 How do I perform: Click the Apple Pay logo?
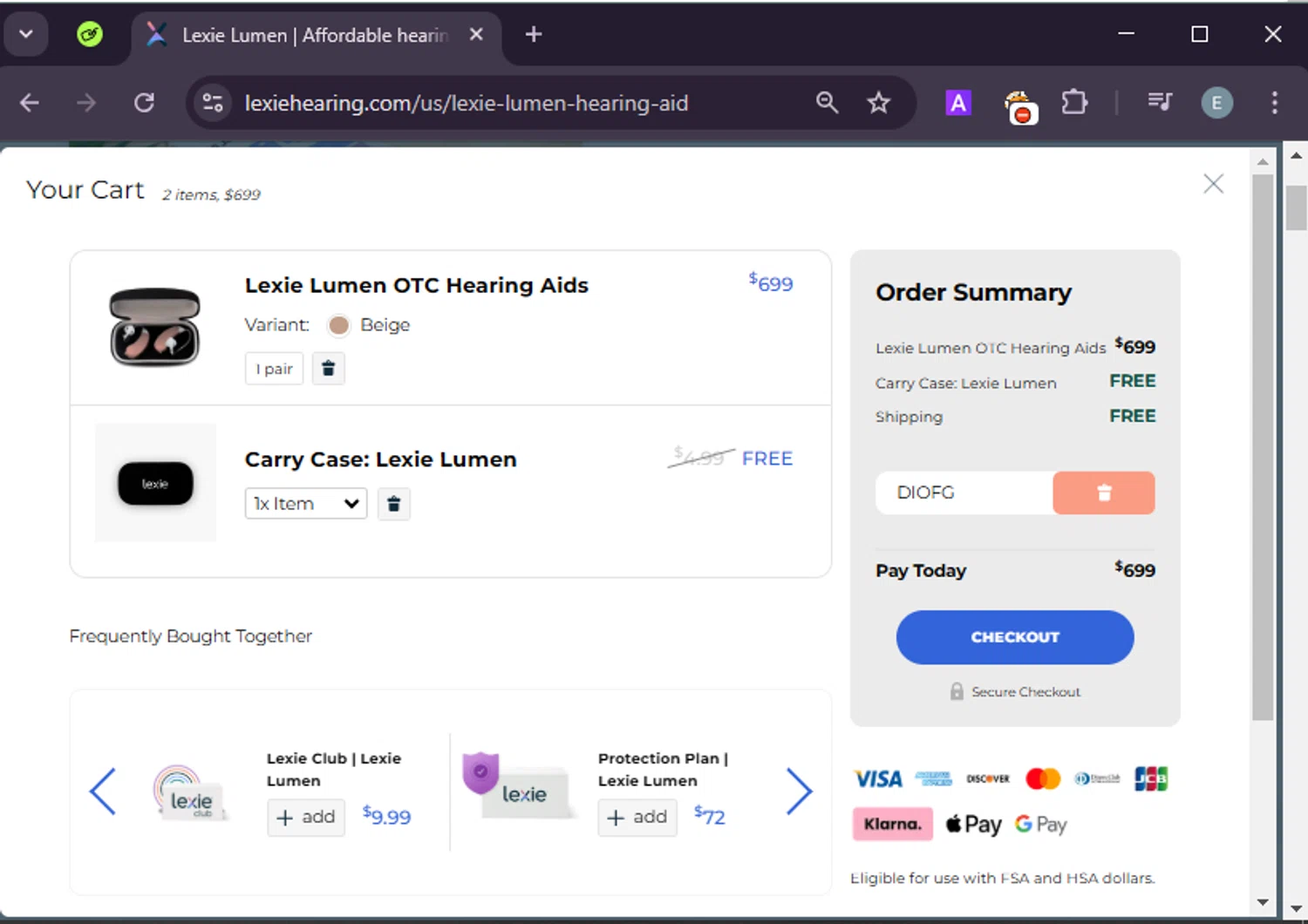pyautogui.click(x=973, y=825)
